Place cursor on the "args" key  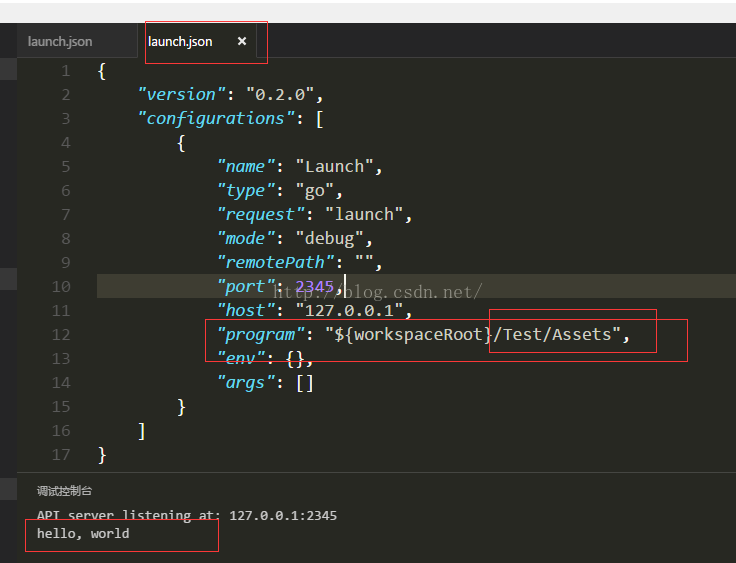245,383
